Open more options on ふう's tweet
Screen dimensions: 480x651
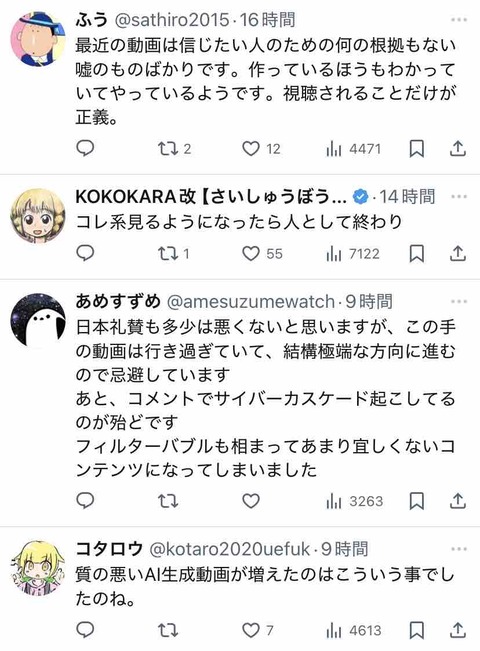pyautogui.click(x=459, y=20)
